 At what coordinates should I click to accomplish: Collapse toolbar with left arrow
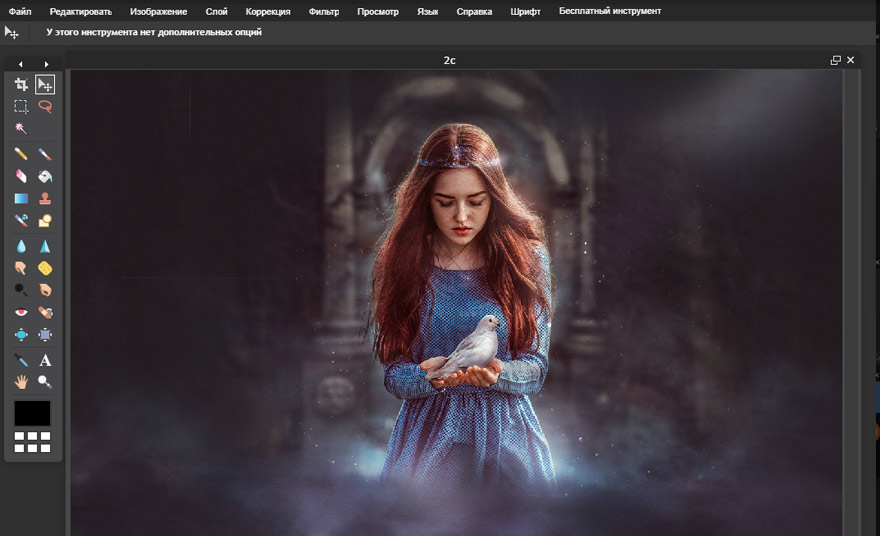click(x=21, y=64)
